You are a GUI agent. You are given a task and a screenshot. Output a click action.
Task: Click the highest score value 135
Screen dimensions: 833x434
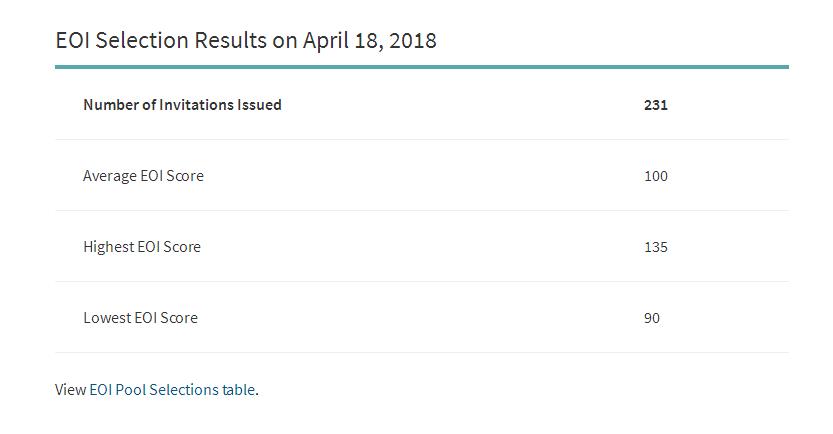[656, 247]
